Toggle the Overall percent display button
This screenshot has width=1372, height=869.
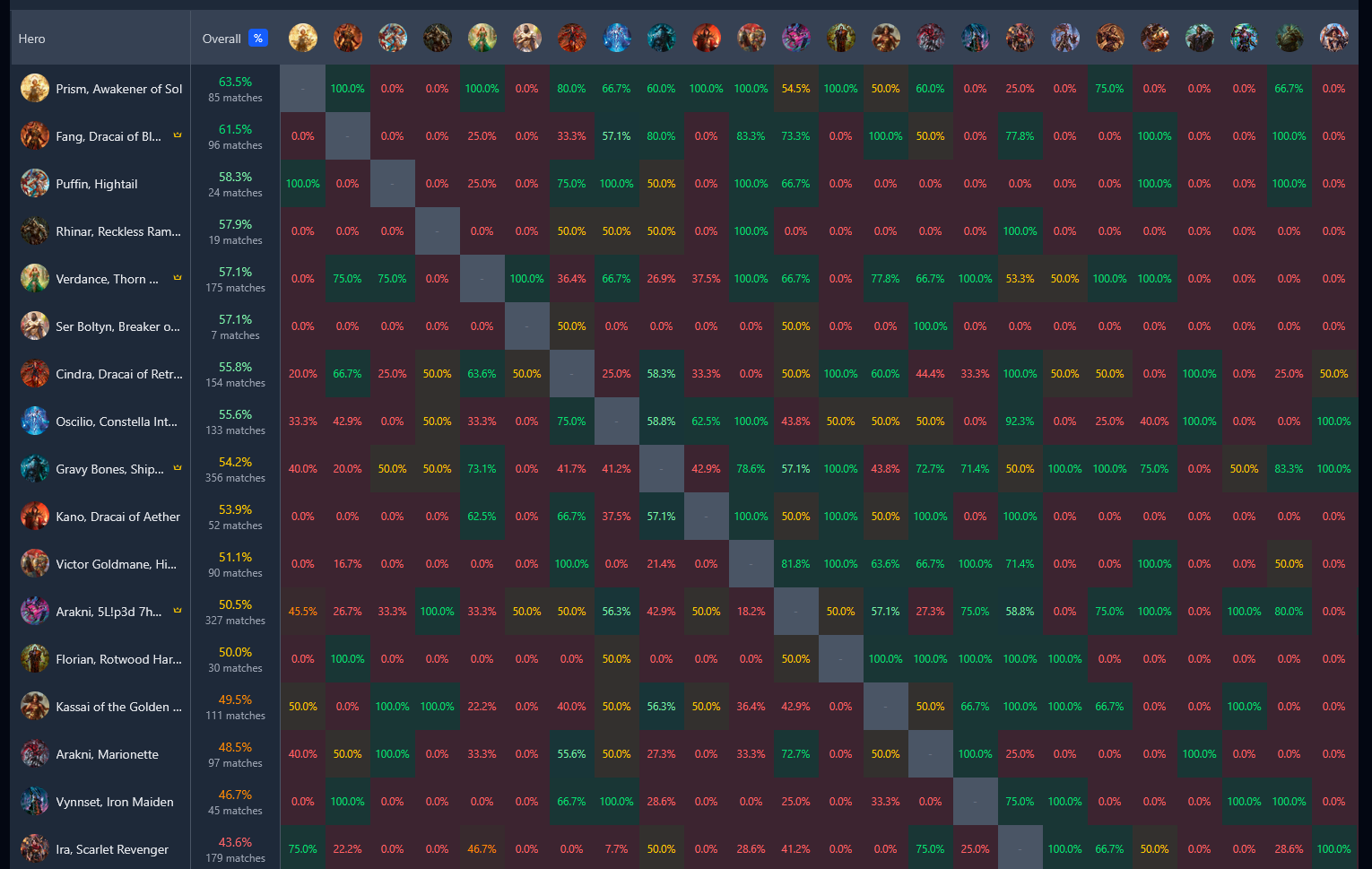(x=258, y=38)
